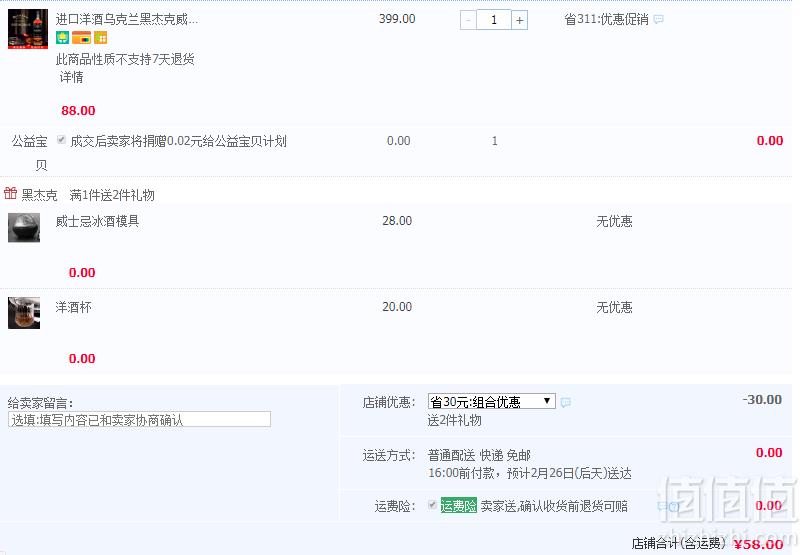Click the speech-bubble icon beside 省311:优惠促销

658,20
